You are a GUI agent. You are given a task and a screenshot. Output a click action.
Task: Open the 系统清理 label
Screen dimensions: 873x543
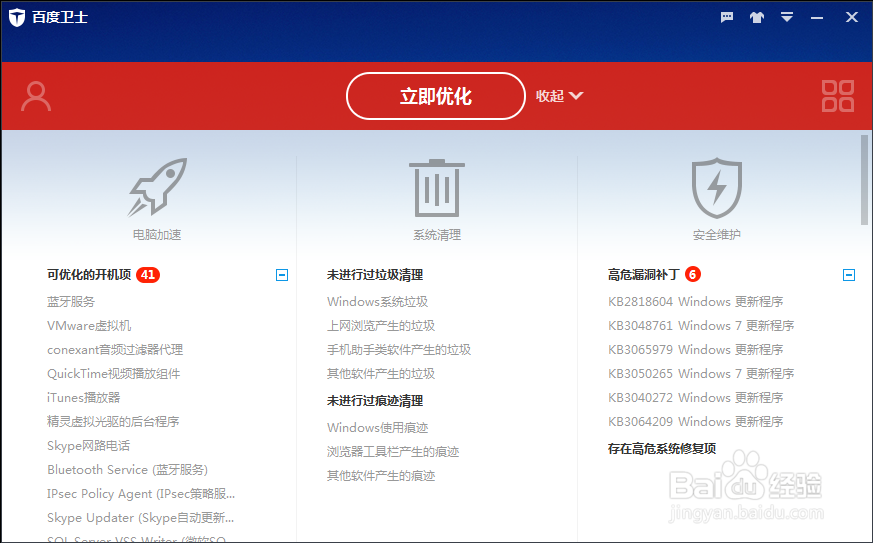pos(437,234)
